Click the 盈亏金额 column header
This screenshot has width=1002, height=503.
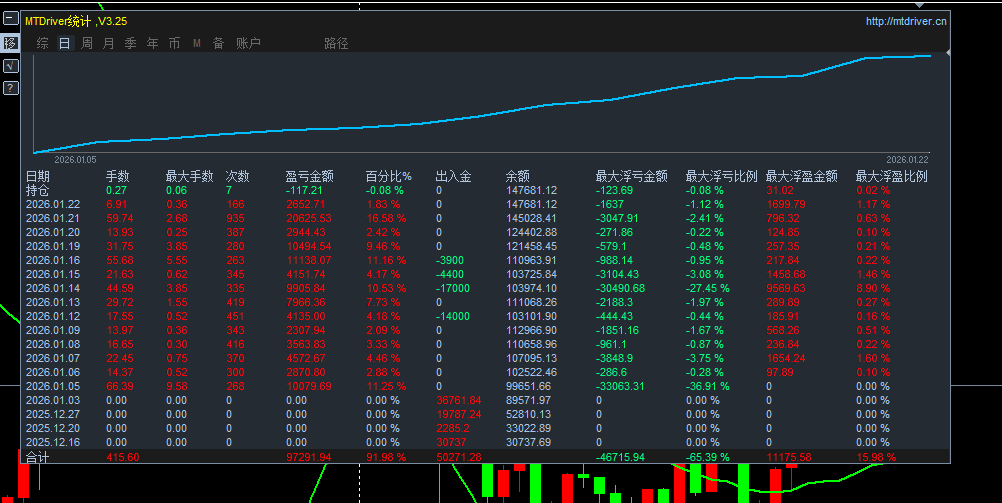[309, 176]
